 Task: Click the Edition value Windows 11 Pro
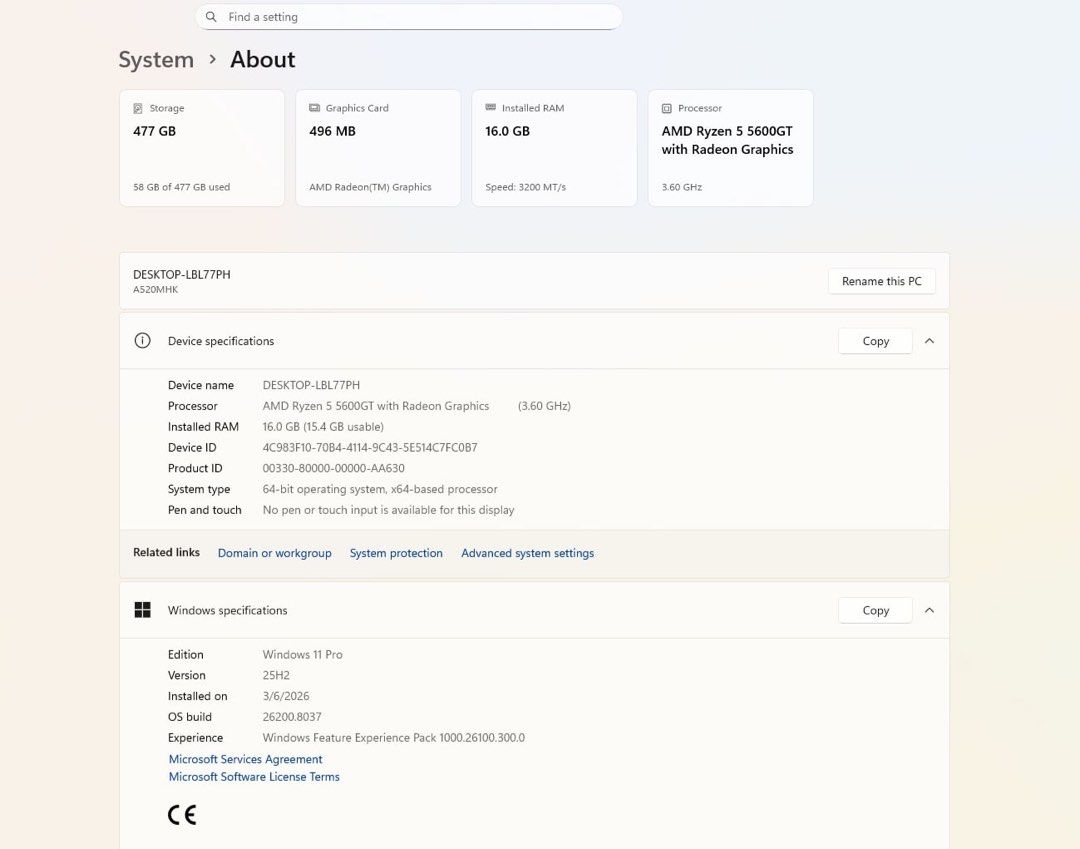pyautogui.click(x=302, y=655)
